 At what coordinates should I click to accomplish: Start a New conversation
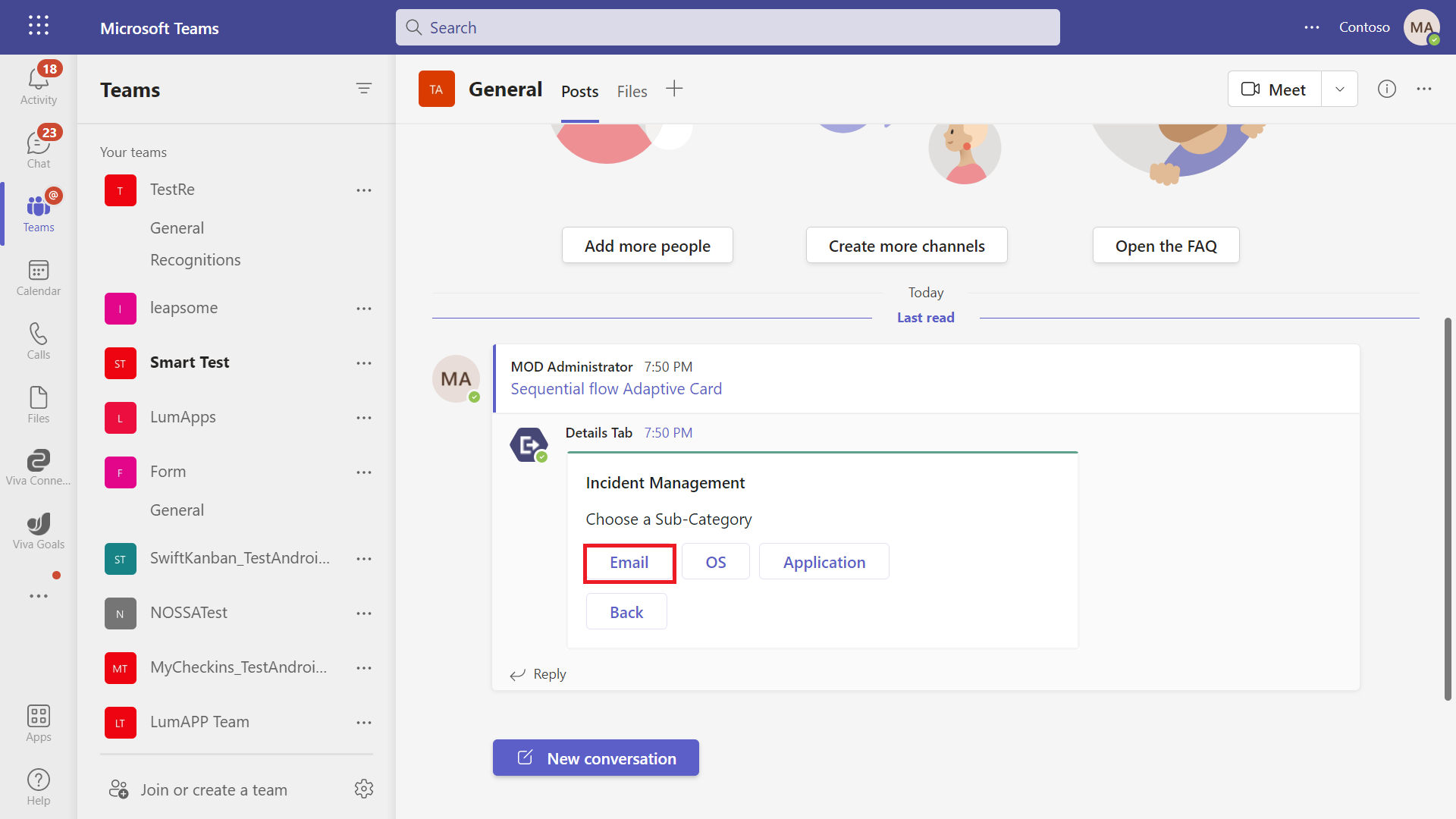point(595,758)
